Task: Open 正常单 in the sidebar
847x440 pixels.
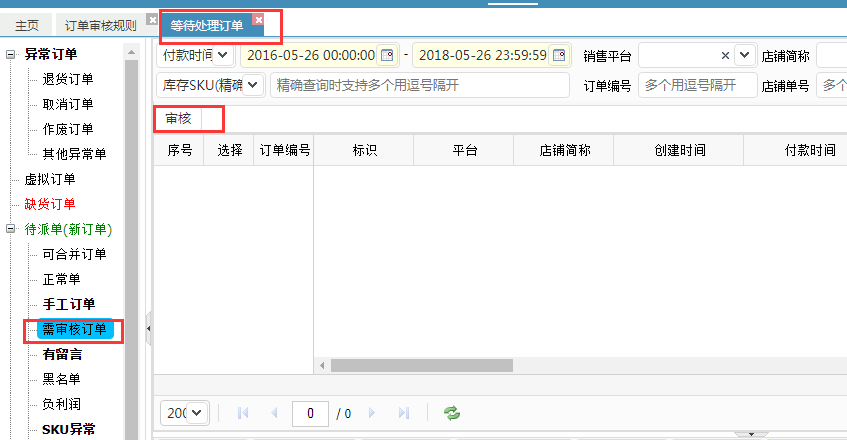Action: click(62, 279)
